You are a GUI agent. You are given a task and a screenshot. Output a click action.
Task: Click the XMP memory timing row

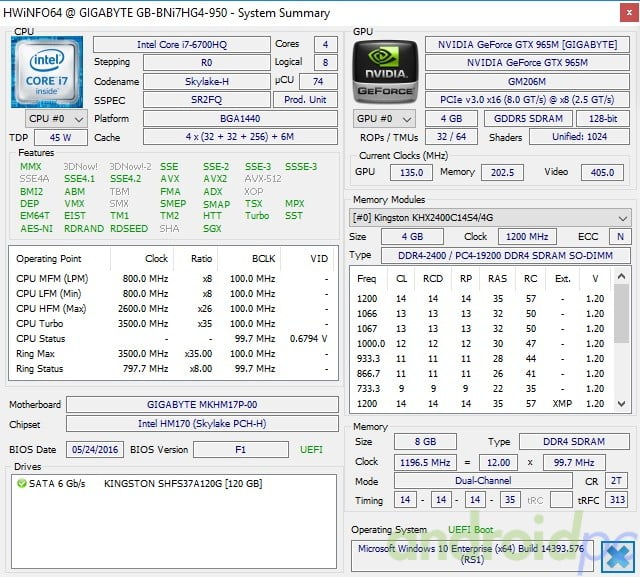point(481,404)
